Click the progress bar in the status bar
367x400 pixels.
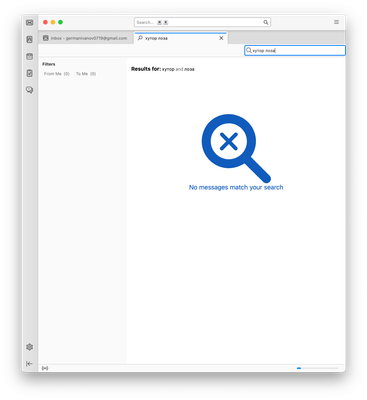coord(317,368)
